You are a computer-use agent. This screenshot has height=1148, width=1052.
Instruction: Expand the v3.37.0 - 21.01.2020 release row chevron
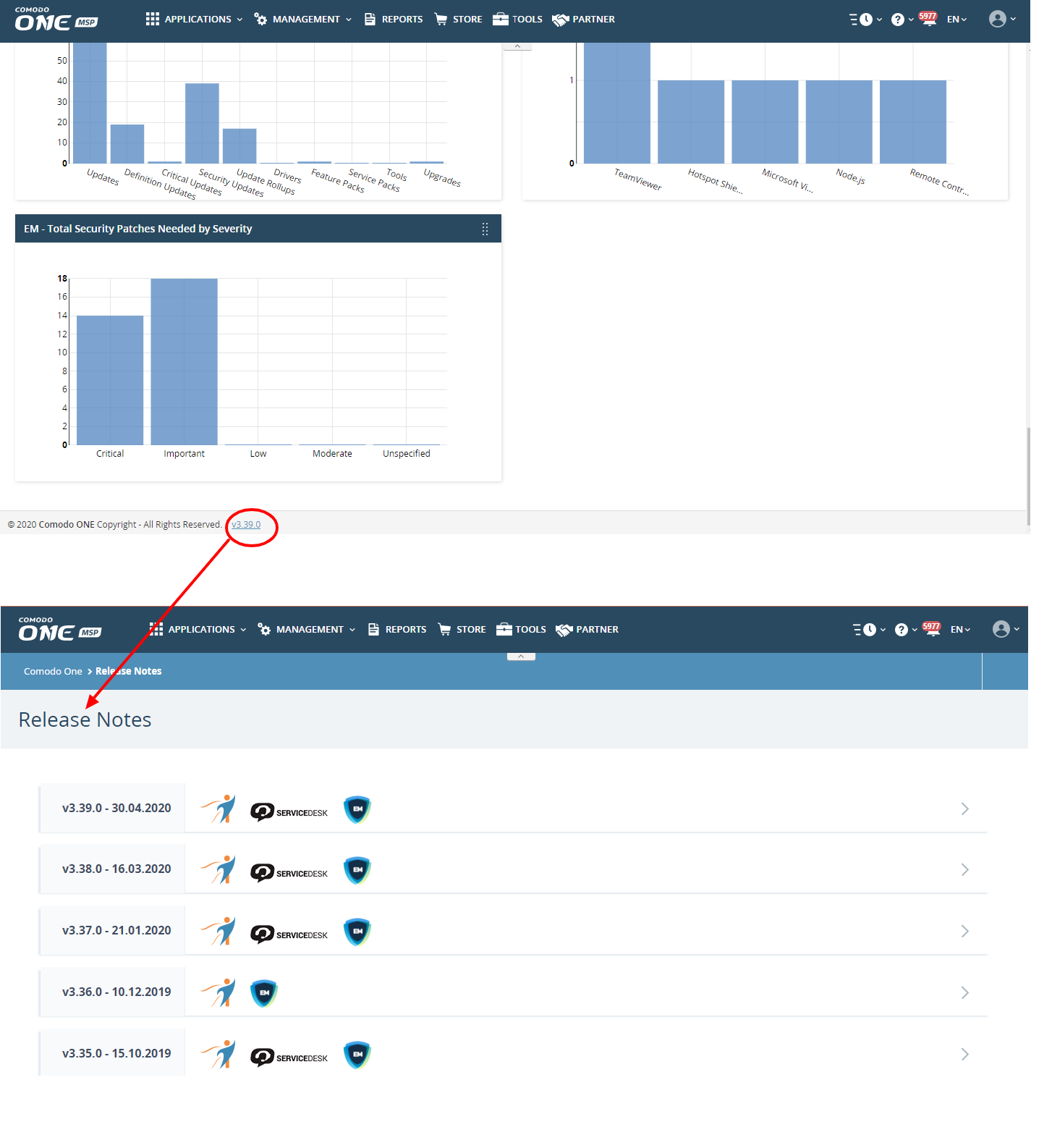(964, 932)
